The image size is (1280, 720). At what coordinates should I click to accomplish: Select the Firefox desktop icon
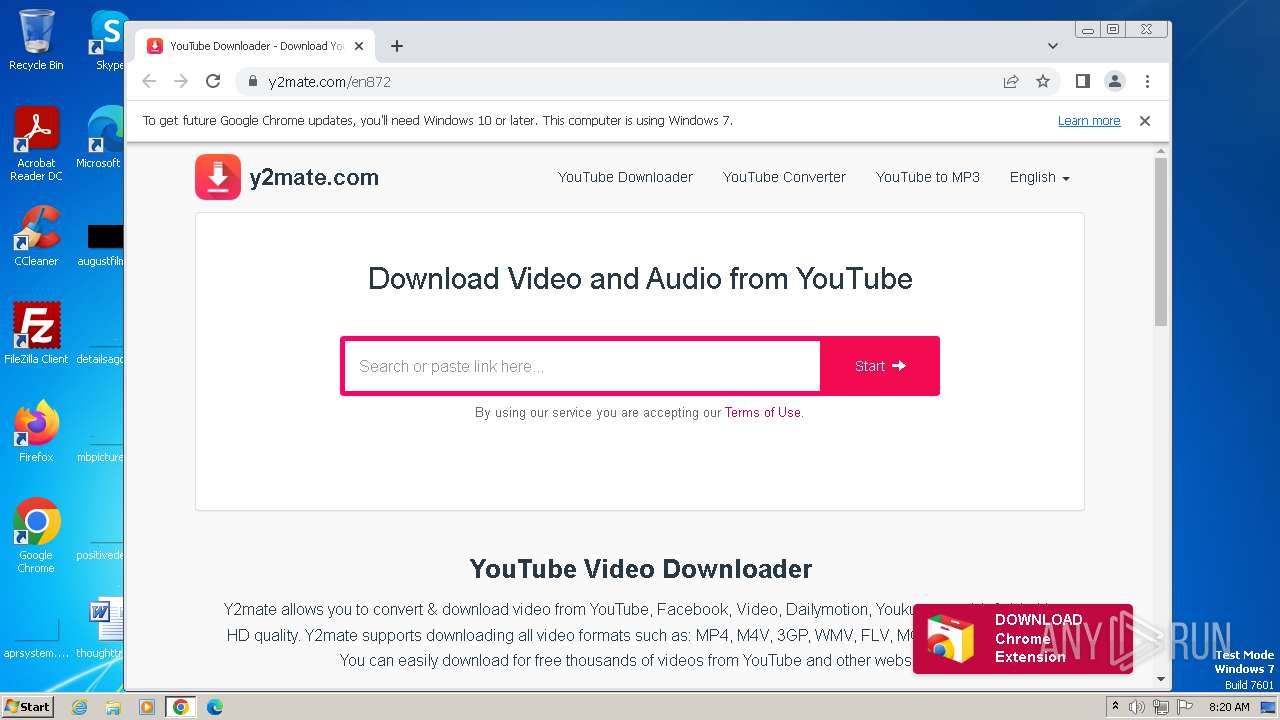coord(36,431)
